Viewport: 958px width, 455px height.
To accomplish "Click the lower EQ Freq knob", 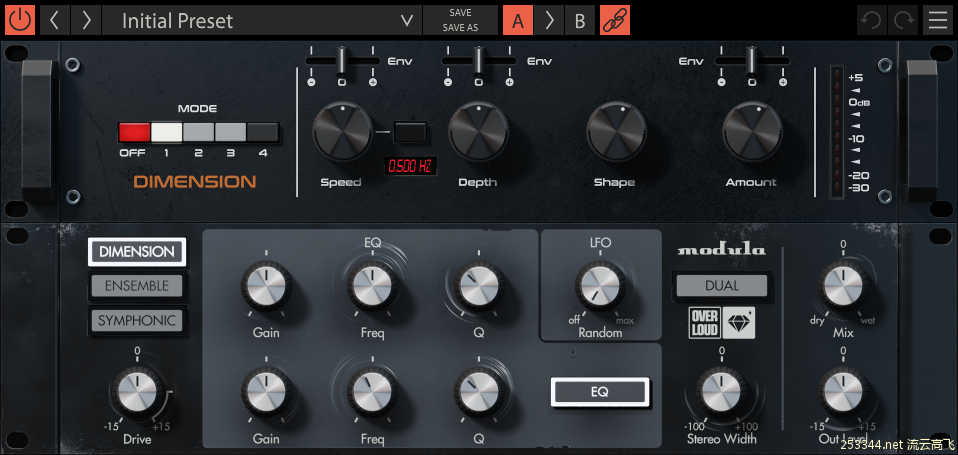I will tap(372, 392).
